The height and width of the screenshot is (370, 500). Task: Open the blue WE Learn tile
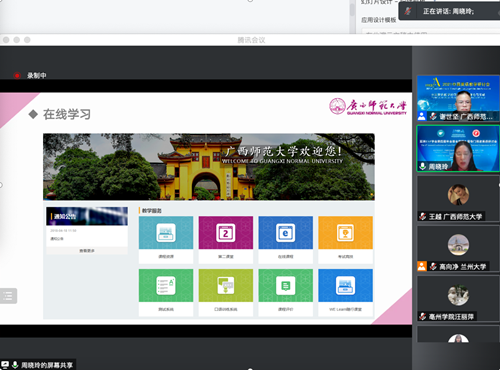(345, 292)
